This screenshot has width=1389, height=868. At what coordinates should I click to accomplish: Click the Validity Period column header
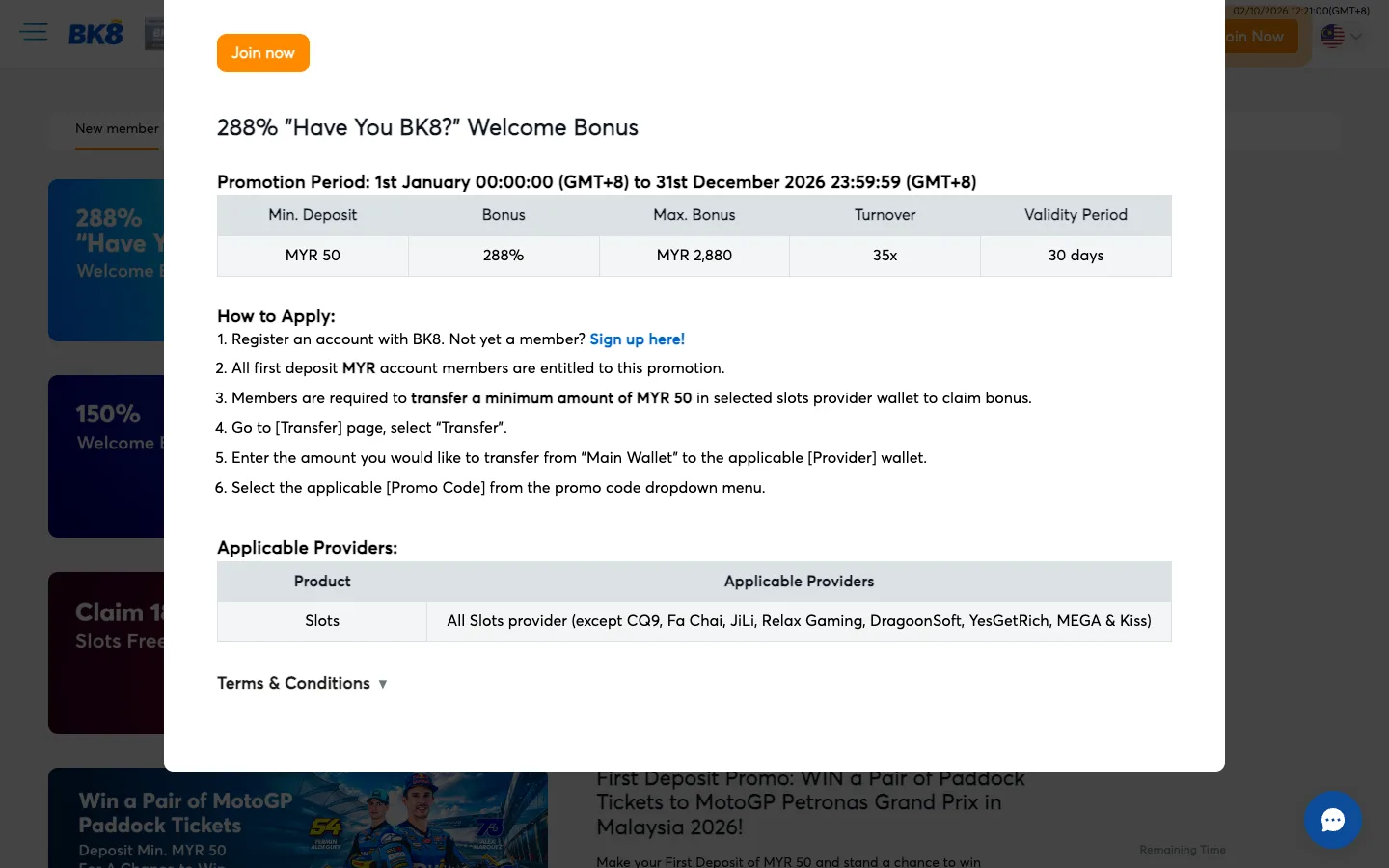click(x=1076, y=215)
